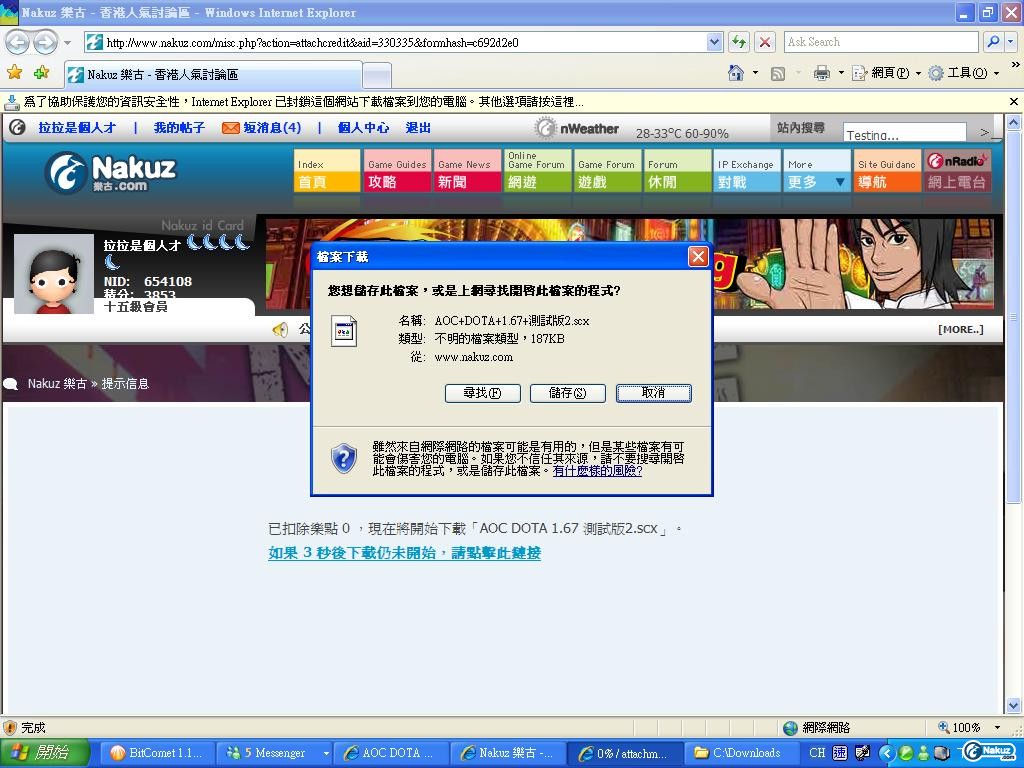Open a new blank browser tab
The width and height of the screenshot is (1024, 768).
[x=377, y=76]
